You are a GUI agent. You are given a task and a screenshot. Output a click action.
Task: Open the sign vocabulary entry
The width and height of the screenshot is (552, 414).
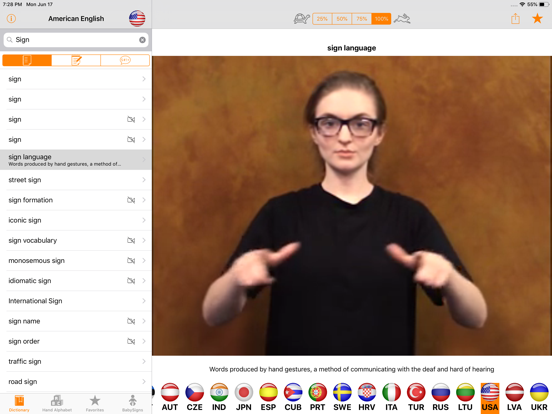76,240
